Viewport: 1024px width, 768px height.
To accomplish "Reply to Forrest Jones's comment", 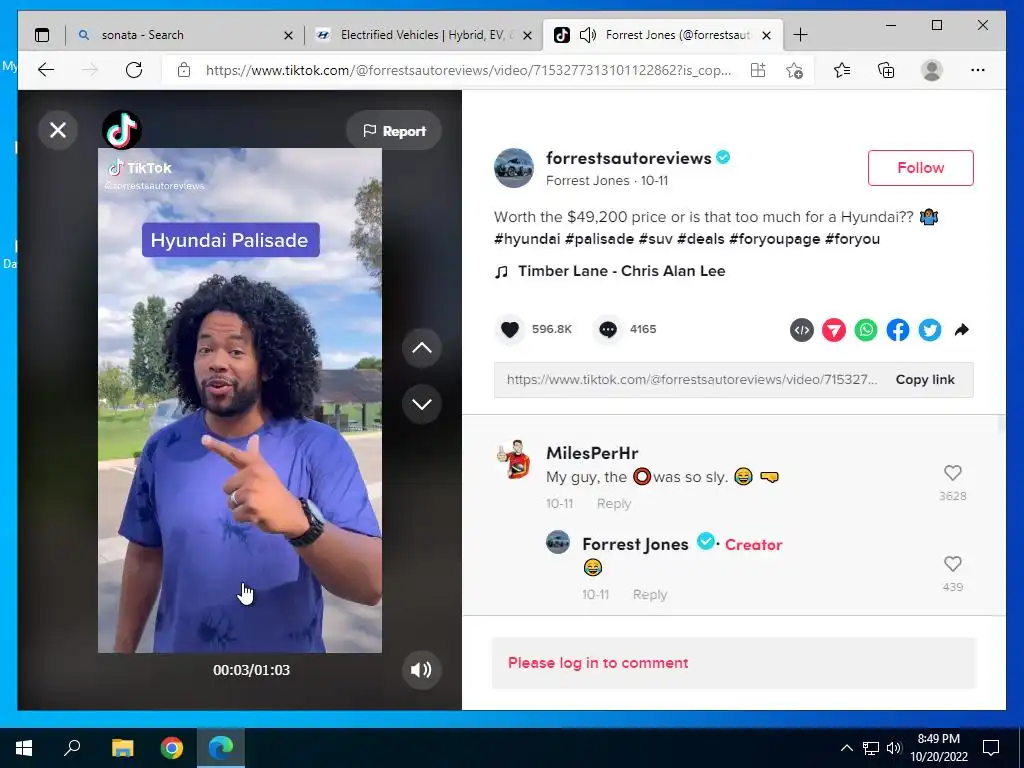I will [x=650, y=594].
